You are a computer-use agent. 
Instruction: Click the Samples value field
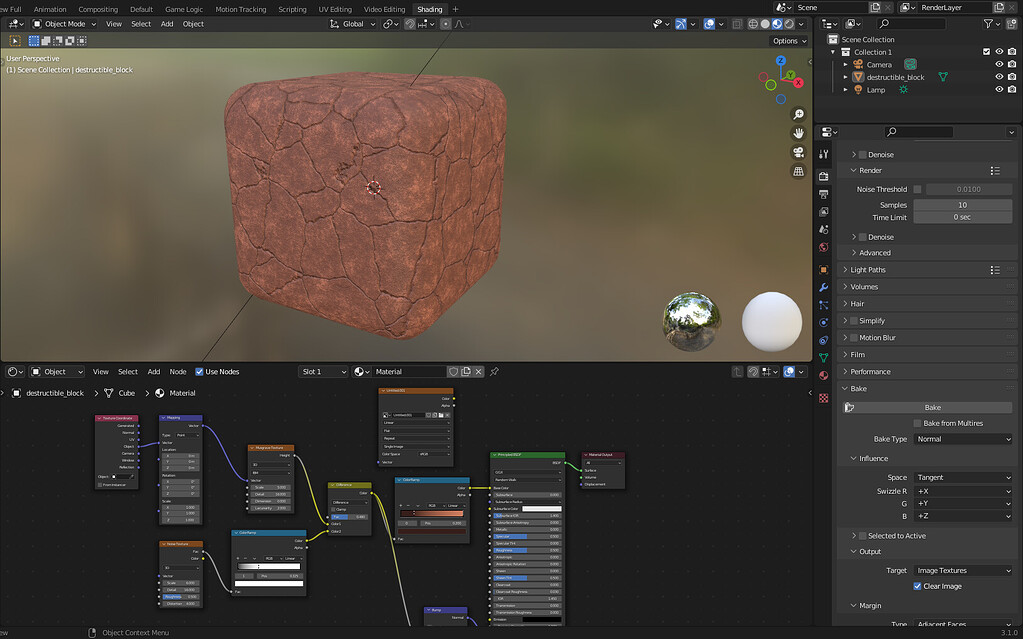pos(962,205)
